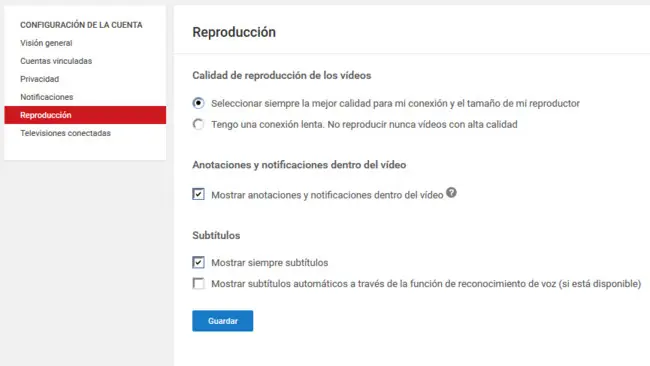Image resolution: width=650 pixels, height=366 pixels.
Task: Select the highlighted Reproducción sidebar item
Action: (x=85, y=115)
